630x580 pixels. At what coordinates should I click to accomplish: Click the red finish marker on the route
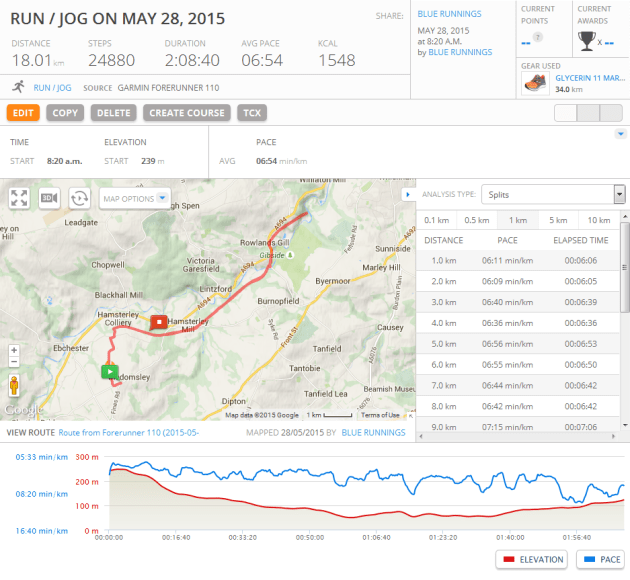tap(158, 322)
